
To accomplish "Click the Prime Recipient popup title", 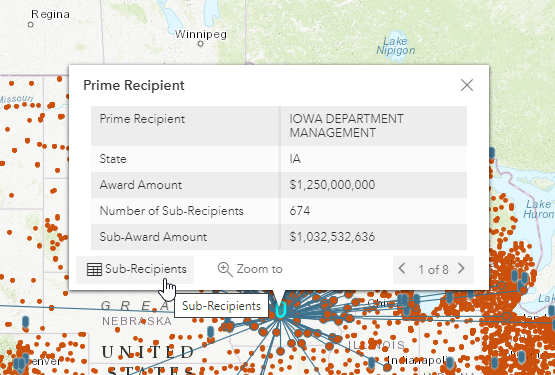I will point(134,85).
